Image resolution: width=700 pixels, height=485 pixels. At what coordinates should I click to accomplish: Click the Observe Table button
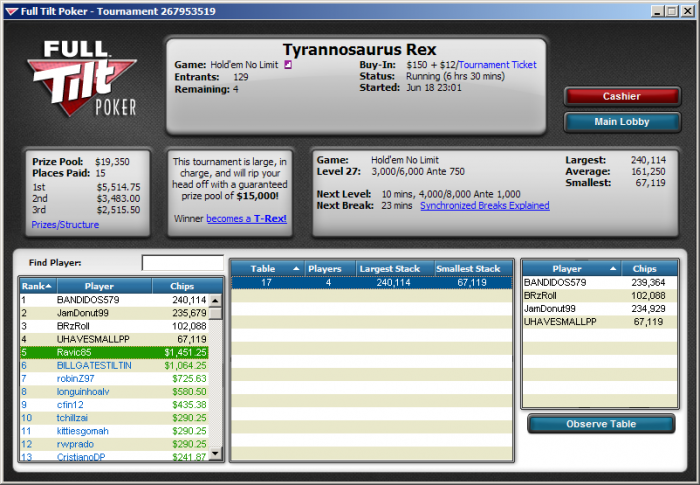tap(601, 424)
